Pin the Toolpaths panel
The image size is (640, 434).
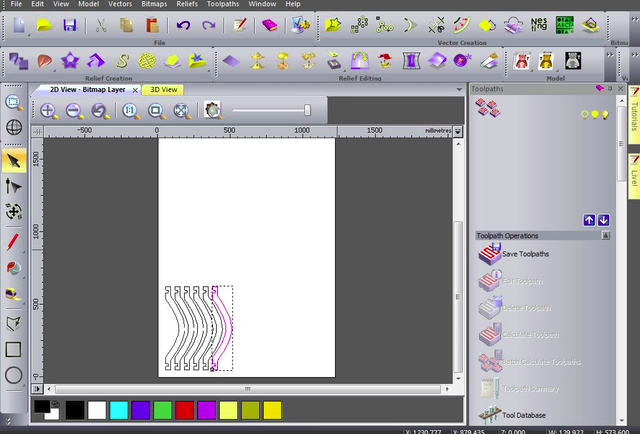[611, 88]
